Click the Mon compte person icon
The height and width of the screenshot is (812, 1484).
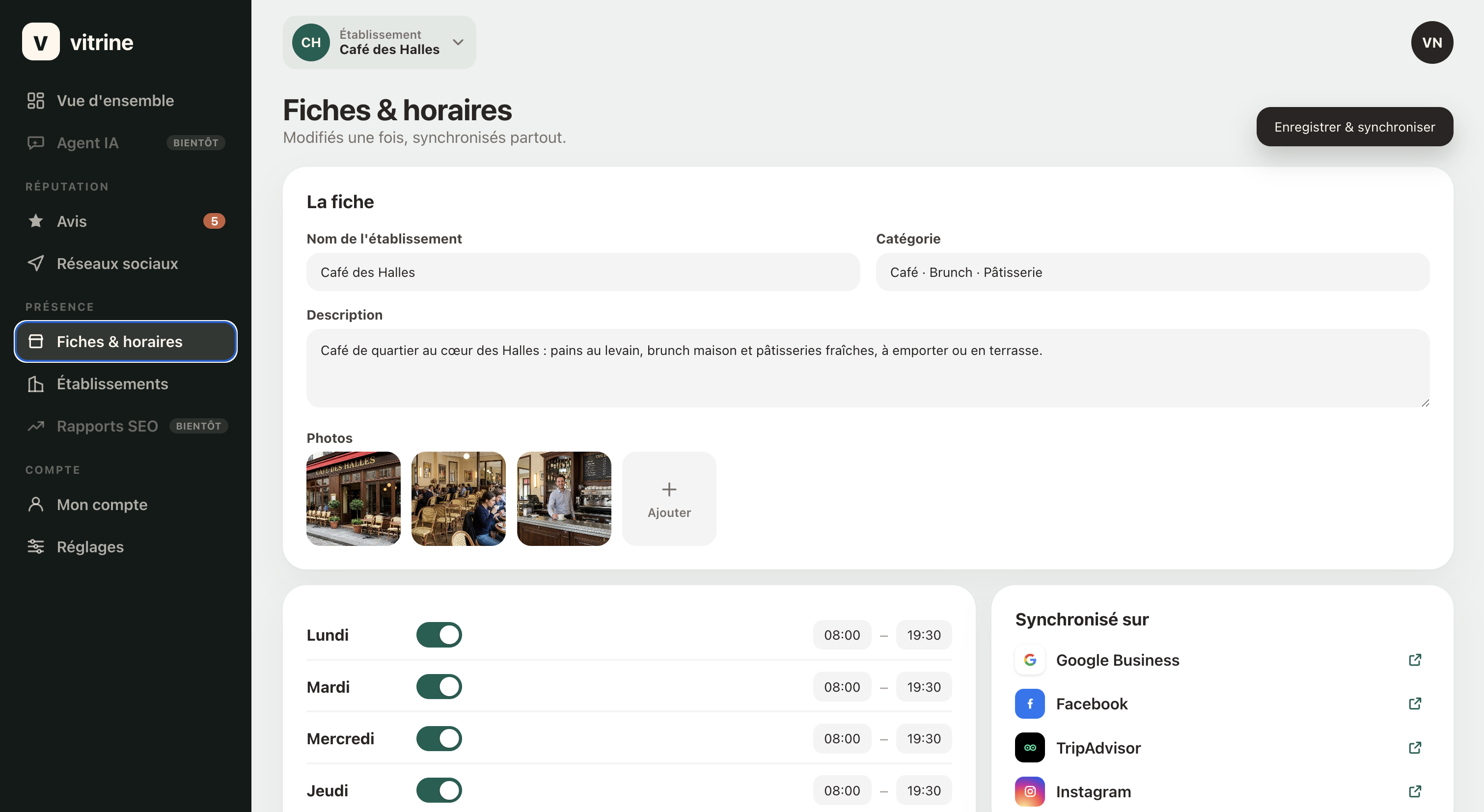tap(36, 505)
